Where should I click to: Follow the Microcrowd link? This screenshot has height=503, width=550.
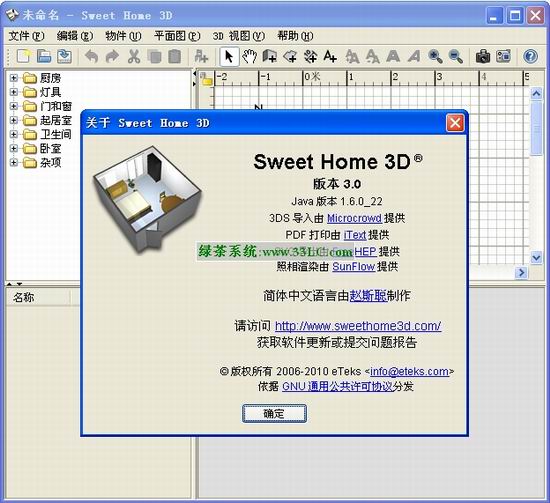coord(354,218)
